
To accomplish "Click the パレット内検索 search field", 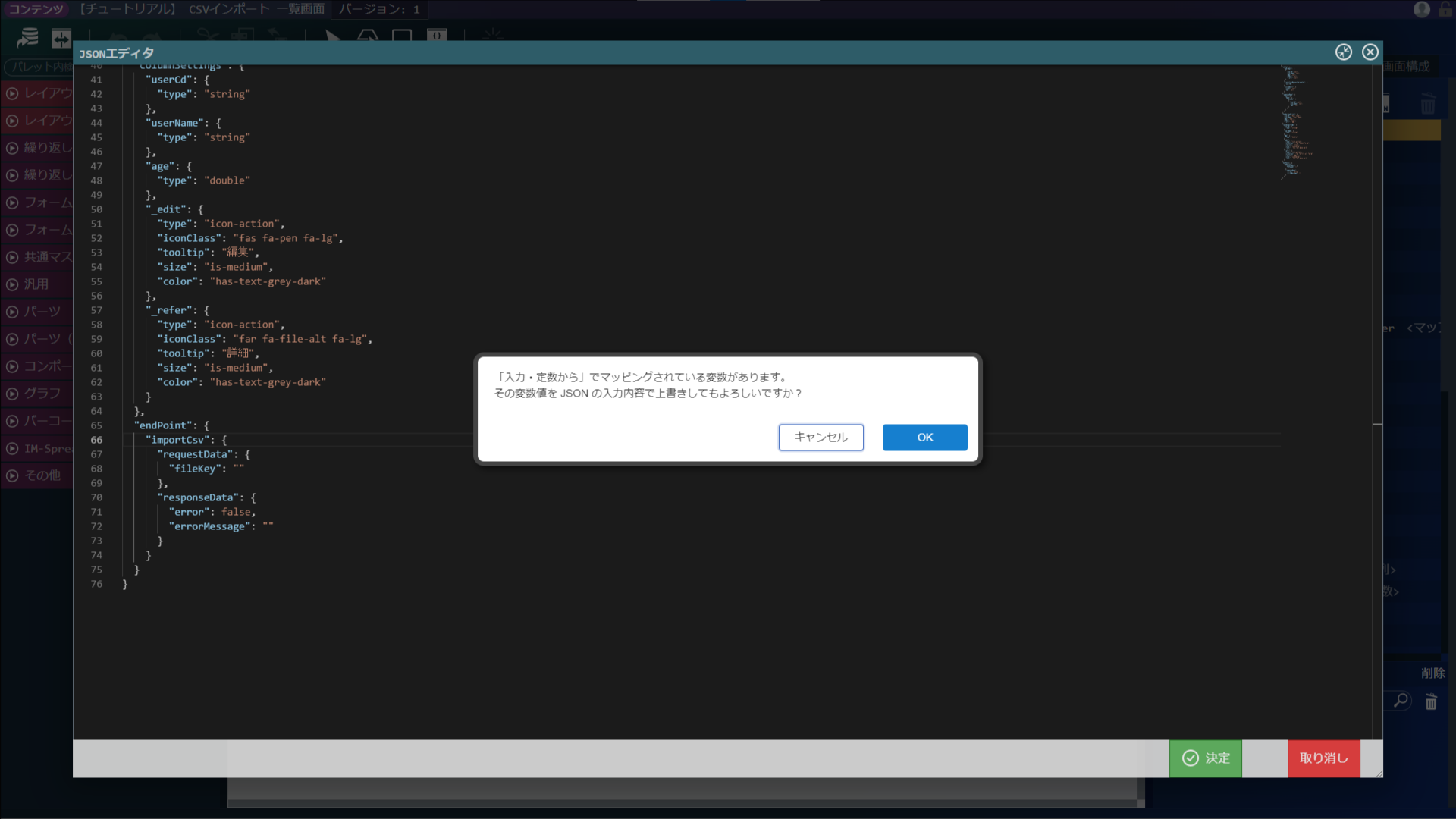I will (39, 67).
